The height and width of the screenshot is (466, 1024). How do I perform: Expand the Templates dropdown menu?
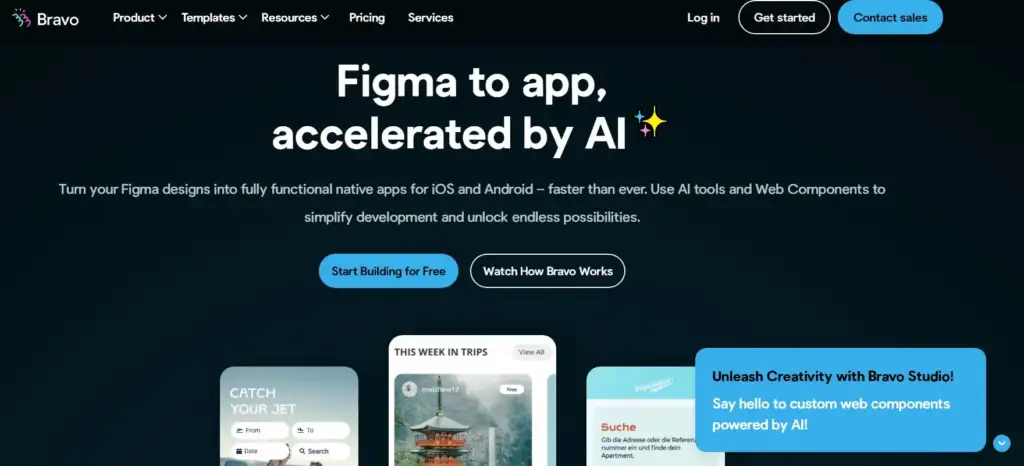coord(214,18)
